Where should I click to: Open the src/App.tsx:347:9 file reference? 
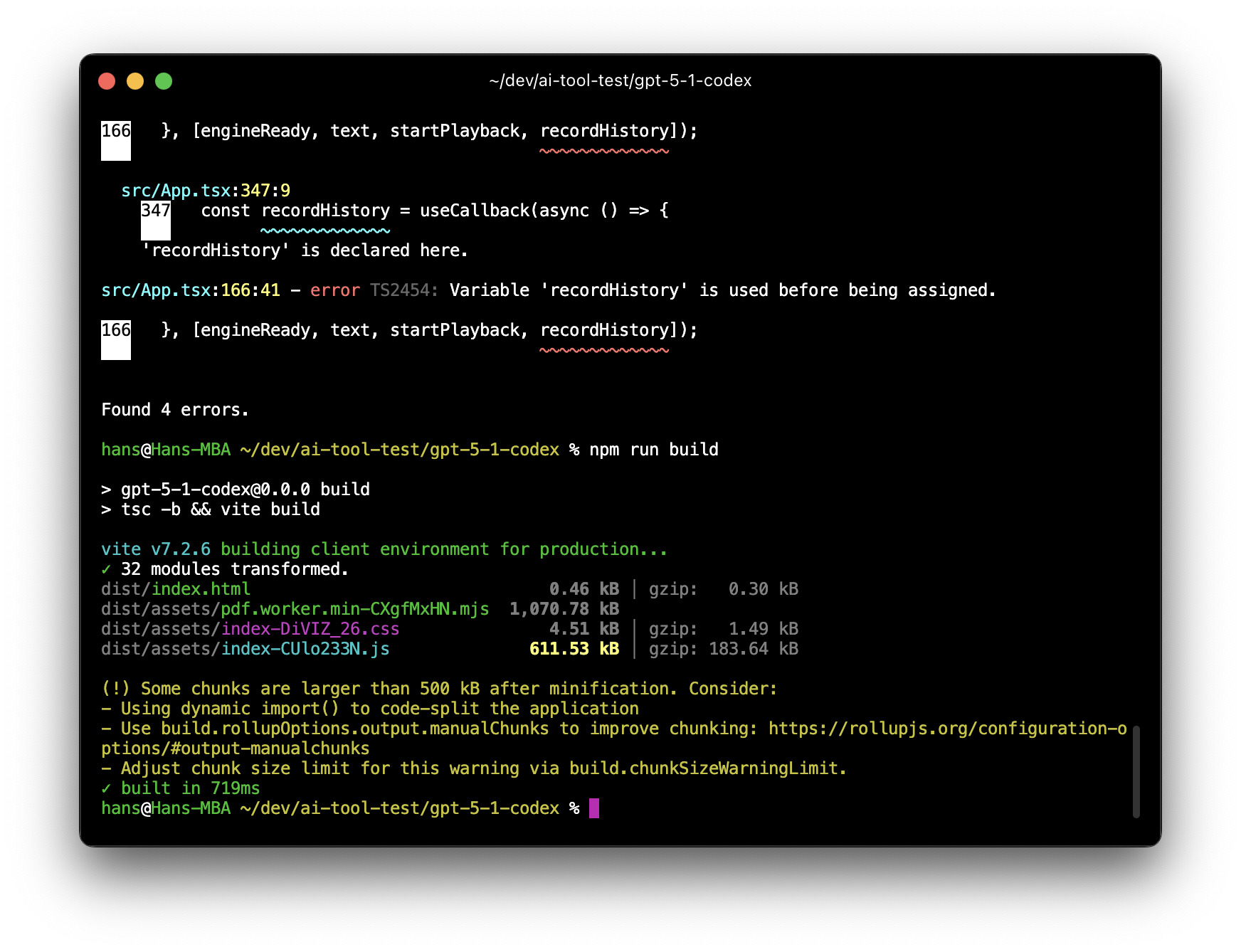tap(206, 191)
